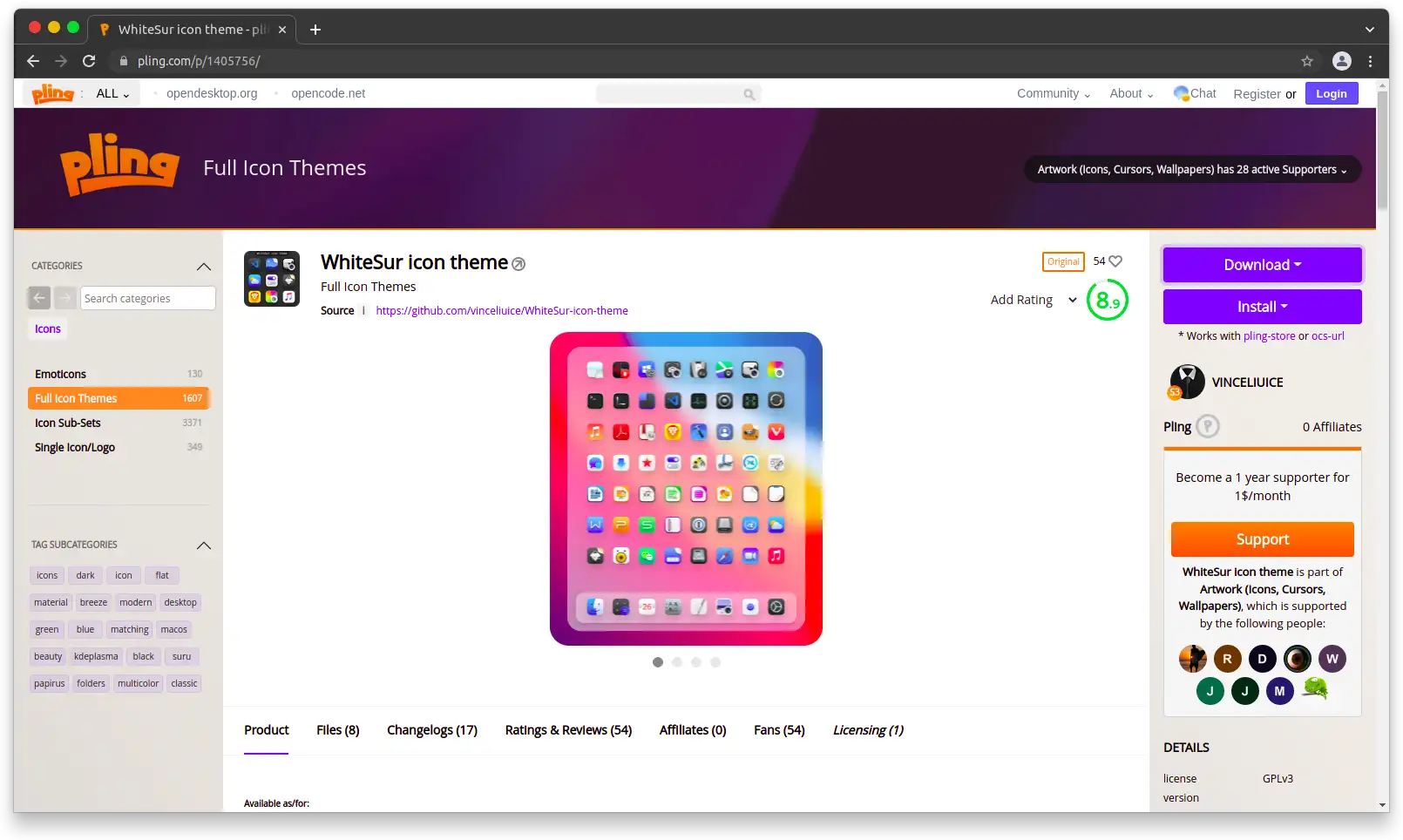
Task: Click the Search categories field
Action: point(148,298)
